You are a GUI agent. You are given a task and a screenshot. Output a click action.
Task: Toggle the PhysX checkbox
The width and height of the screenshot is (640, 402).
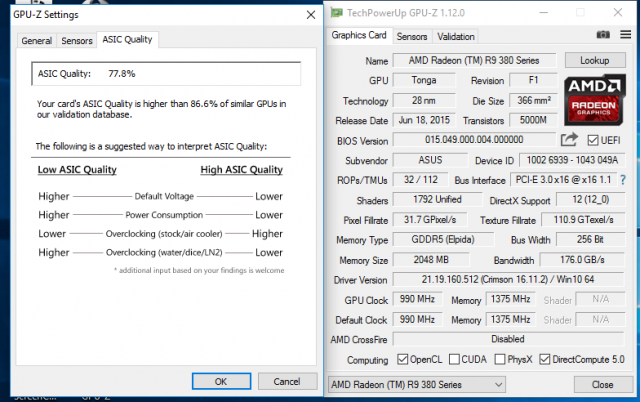pos(501,359)
